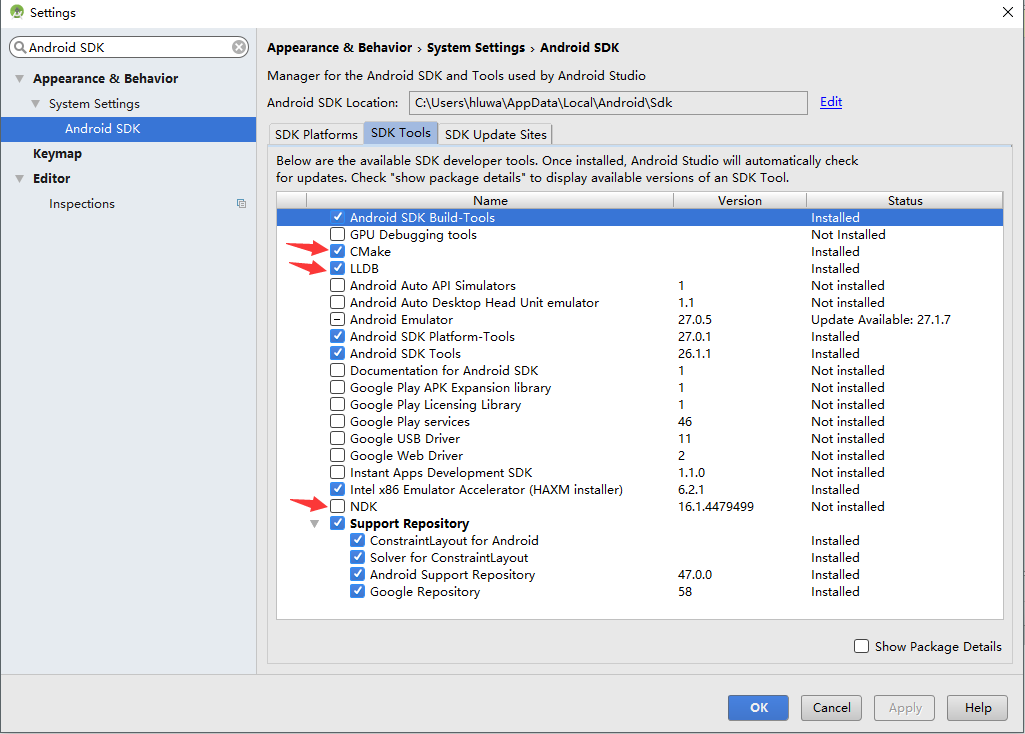
Task: Click the search magnifier icon
Action: point(19,47)
